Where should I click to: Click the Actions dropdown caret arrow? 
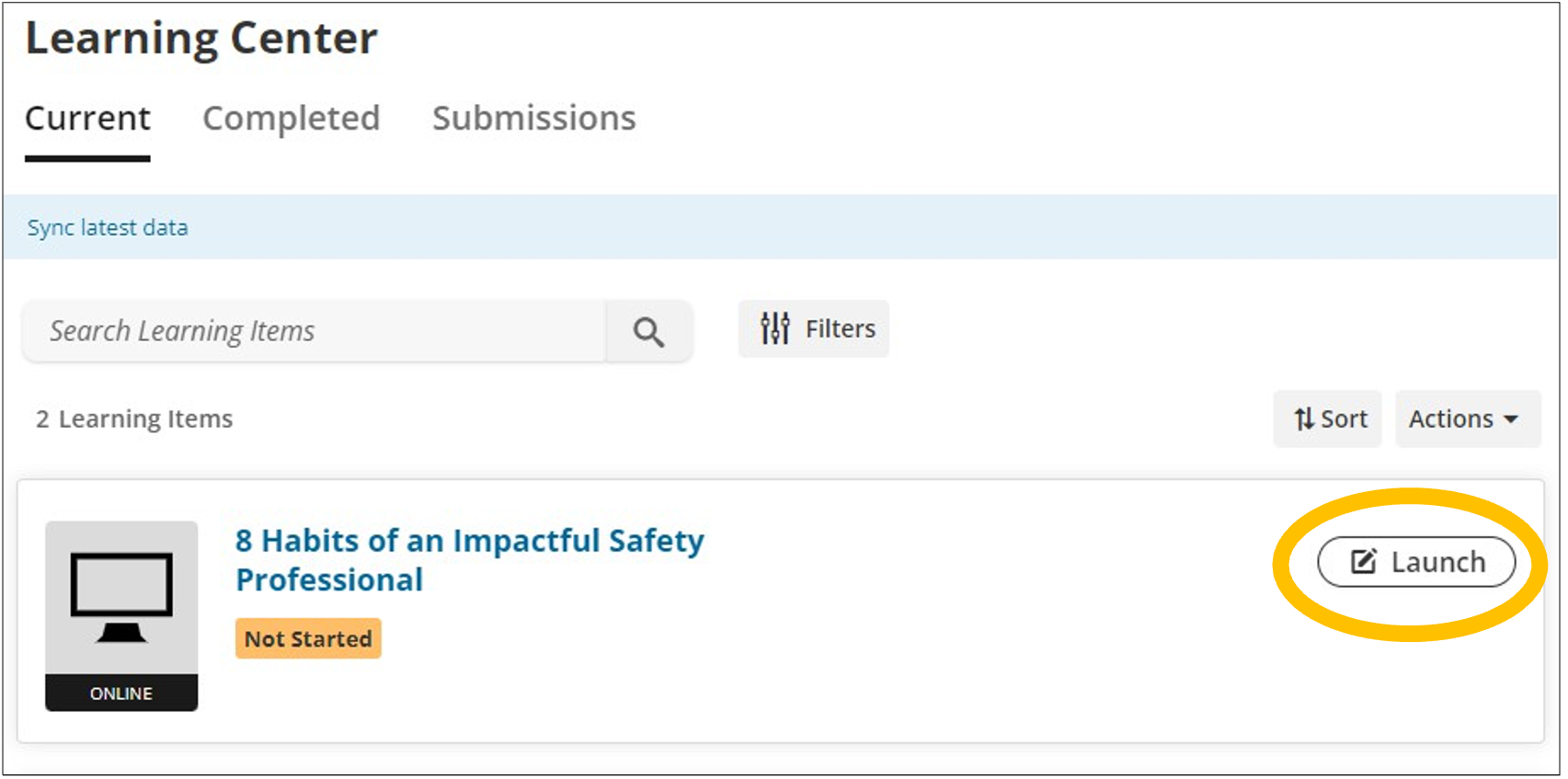[x=1511, y=419]
